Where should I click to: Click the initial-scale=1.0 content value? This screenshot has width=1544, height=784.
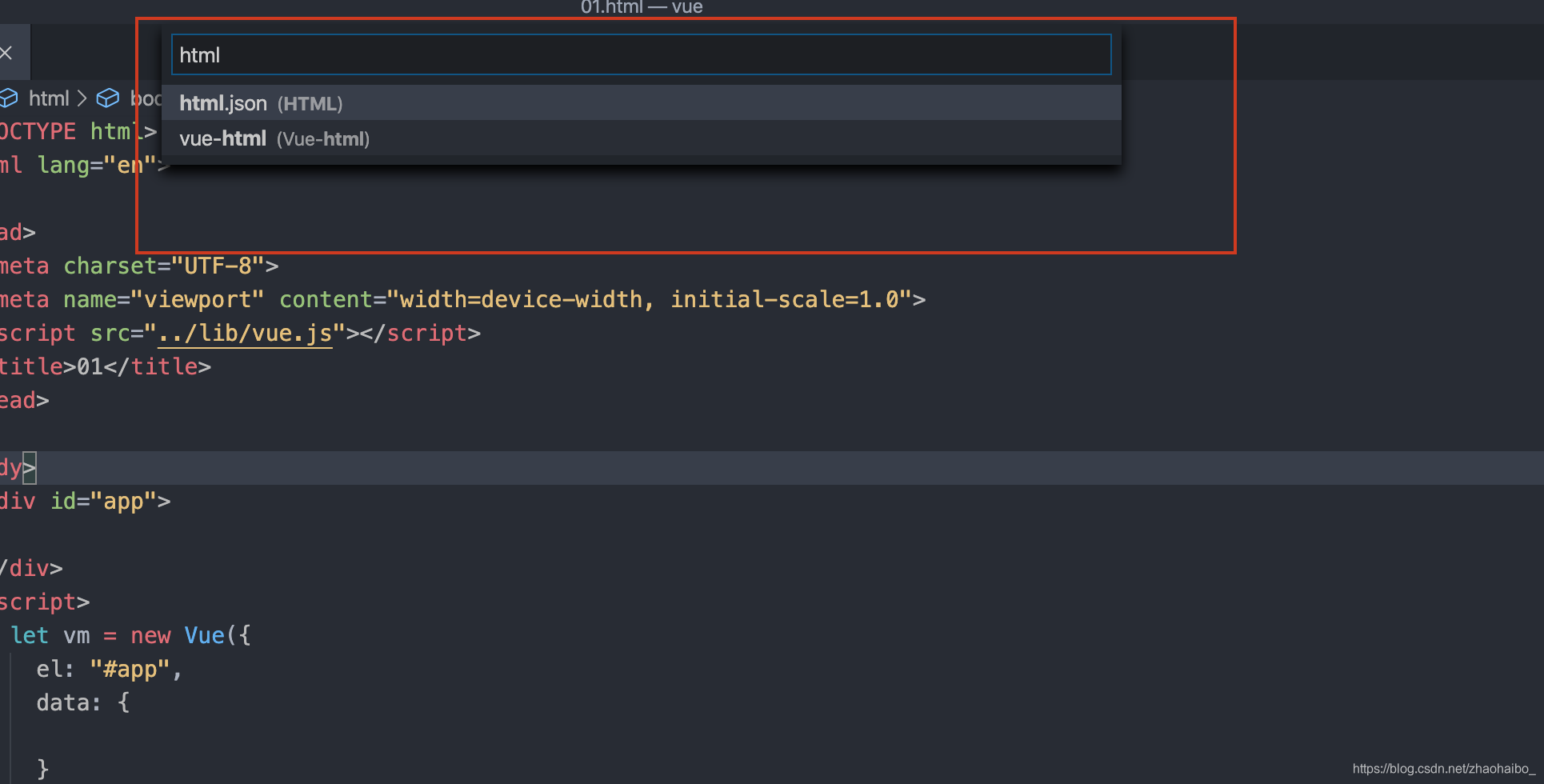tap(785, 299)
